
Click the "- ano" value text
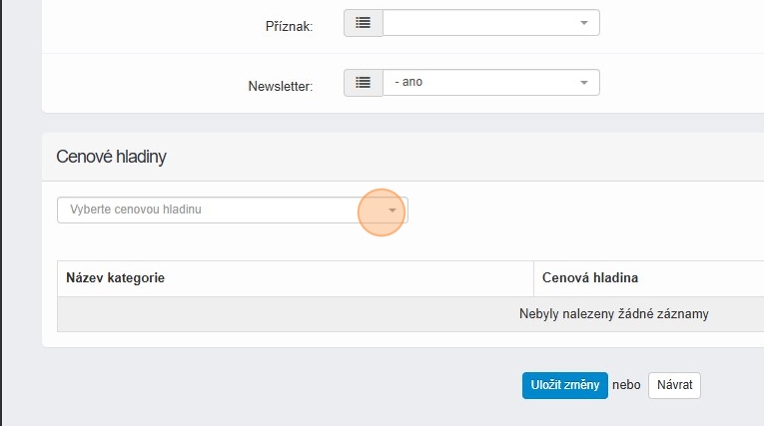tap(409, 82)
